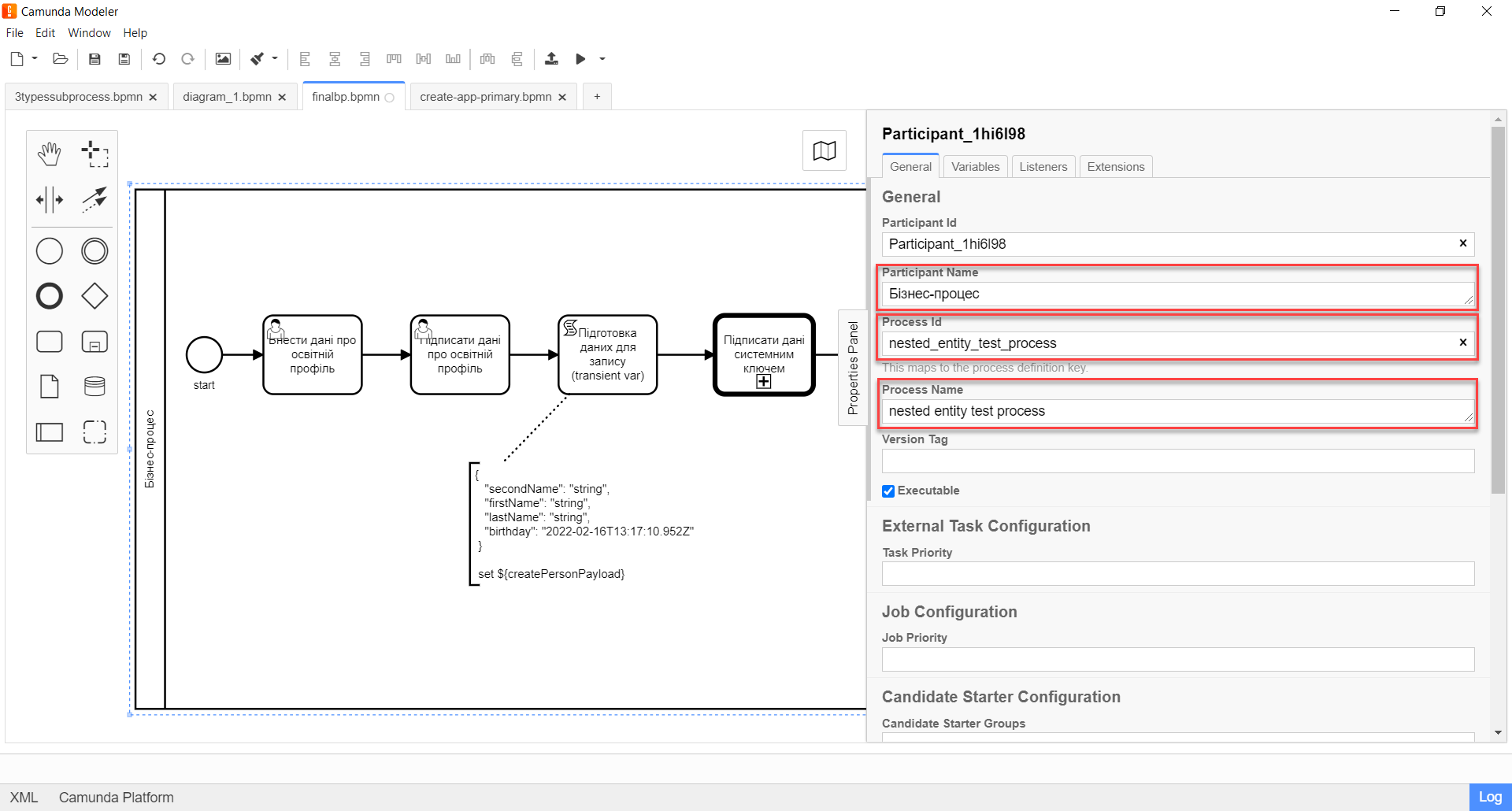Clear the Process Id field
The width and height of the screenshot is (1512, 811).
1463,343
